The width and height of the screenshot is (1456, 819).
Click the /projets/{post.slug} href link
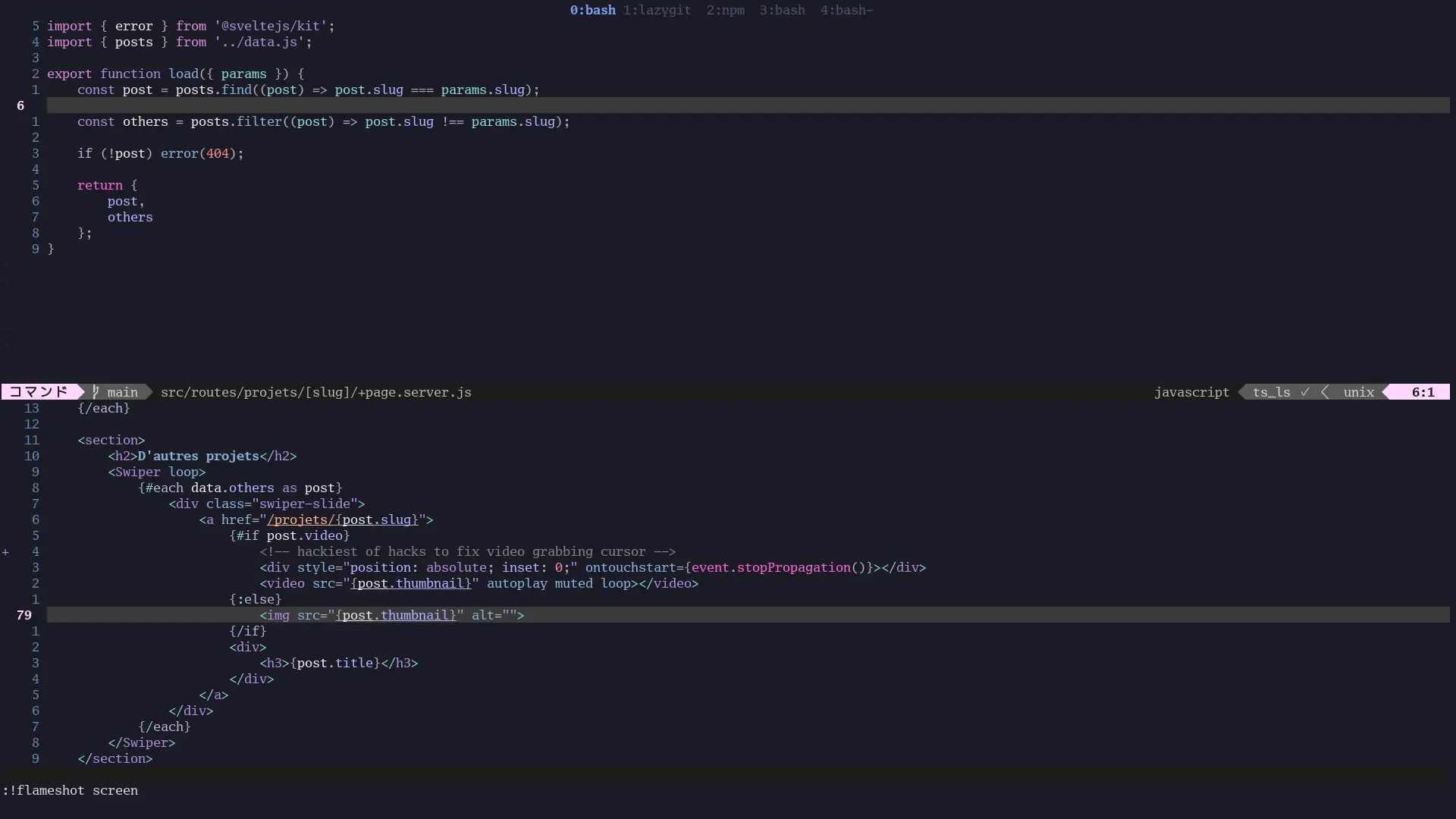tap(342, 520)
